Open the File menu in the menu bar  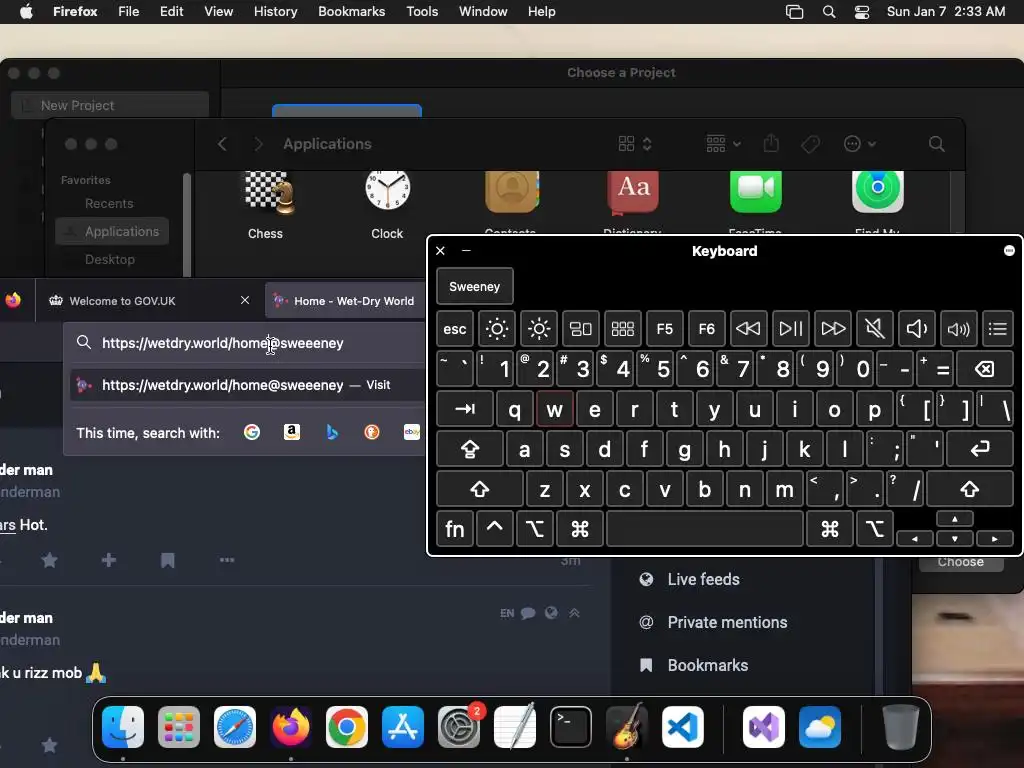click(129, 12)
